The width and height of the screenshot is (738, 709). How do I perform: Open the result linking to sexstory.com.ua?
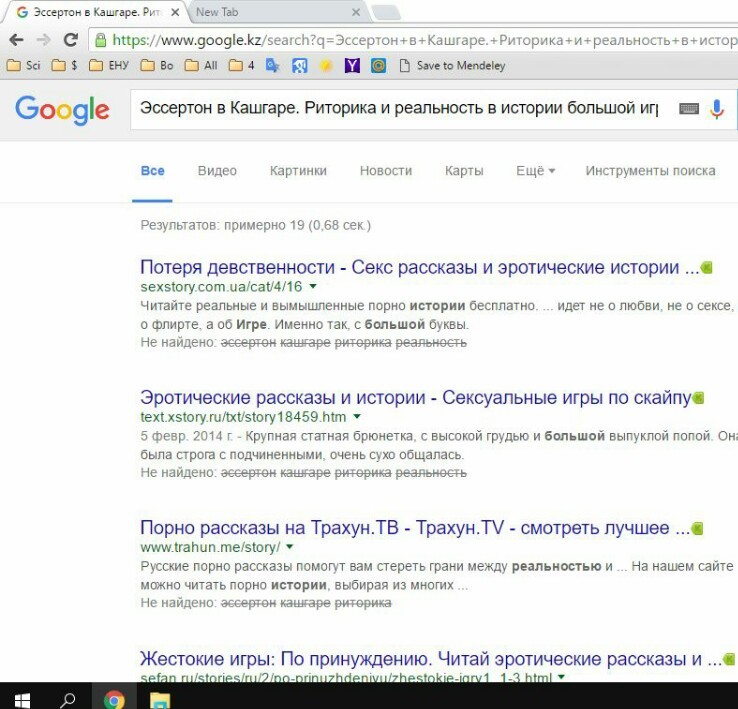[x=419, y=267]
